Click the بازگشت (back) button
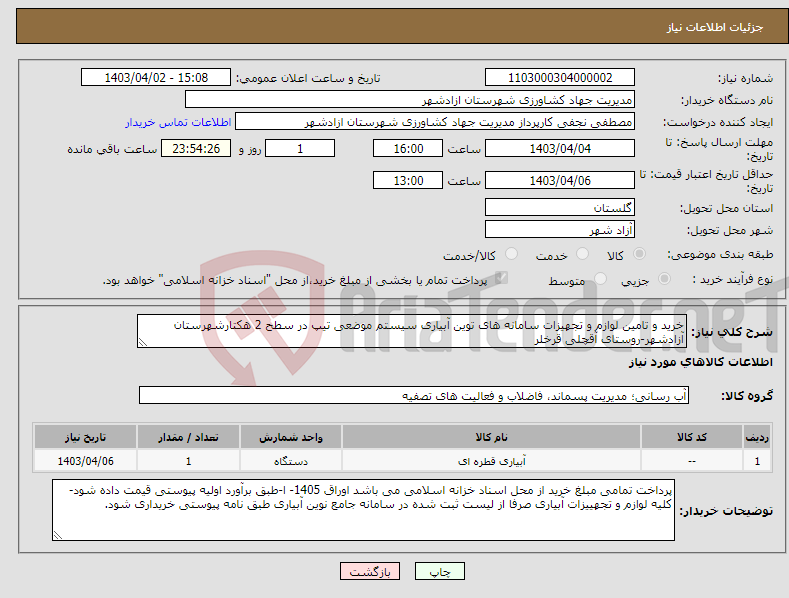 (x=370, y=571)
